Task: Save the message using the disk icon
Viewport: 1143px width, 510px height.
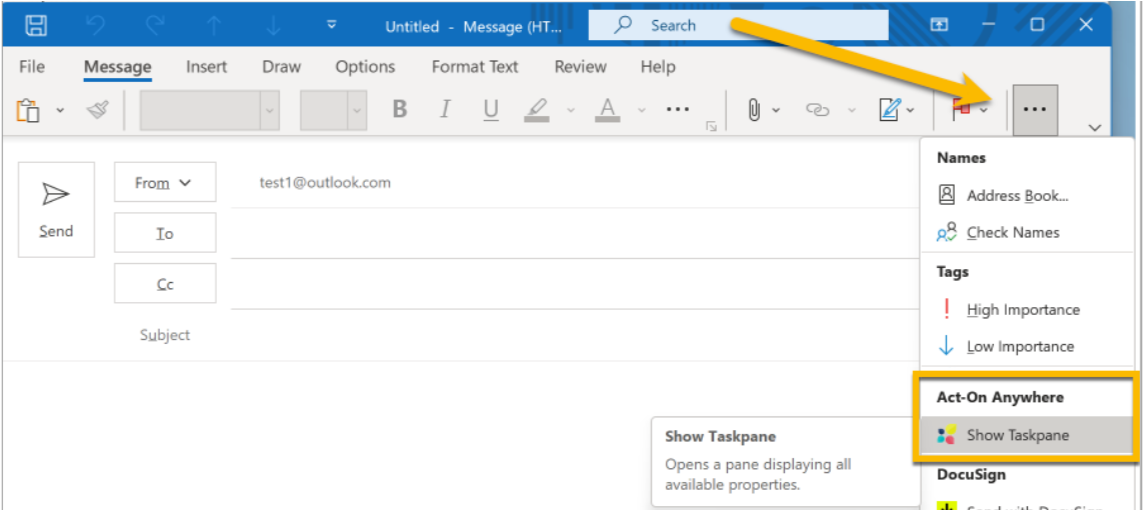Action: point(36,26)
